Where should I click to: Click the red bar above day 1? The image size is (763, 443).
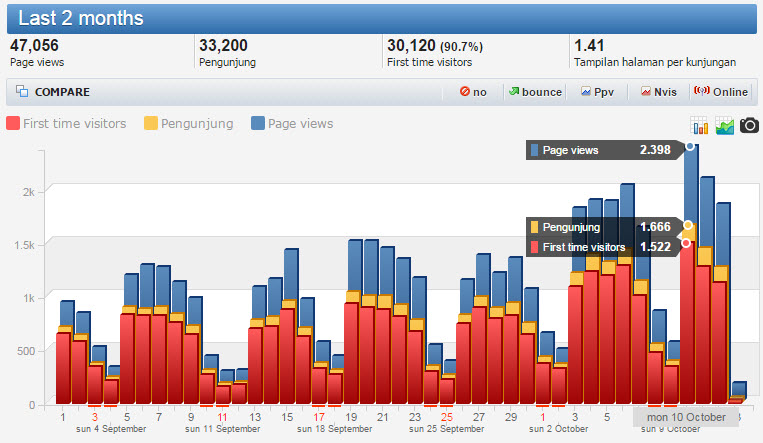tap(64, 368)
